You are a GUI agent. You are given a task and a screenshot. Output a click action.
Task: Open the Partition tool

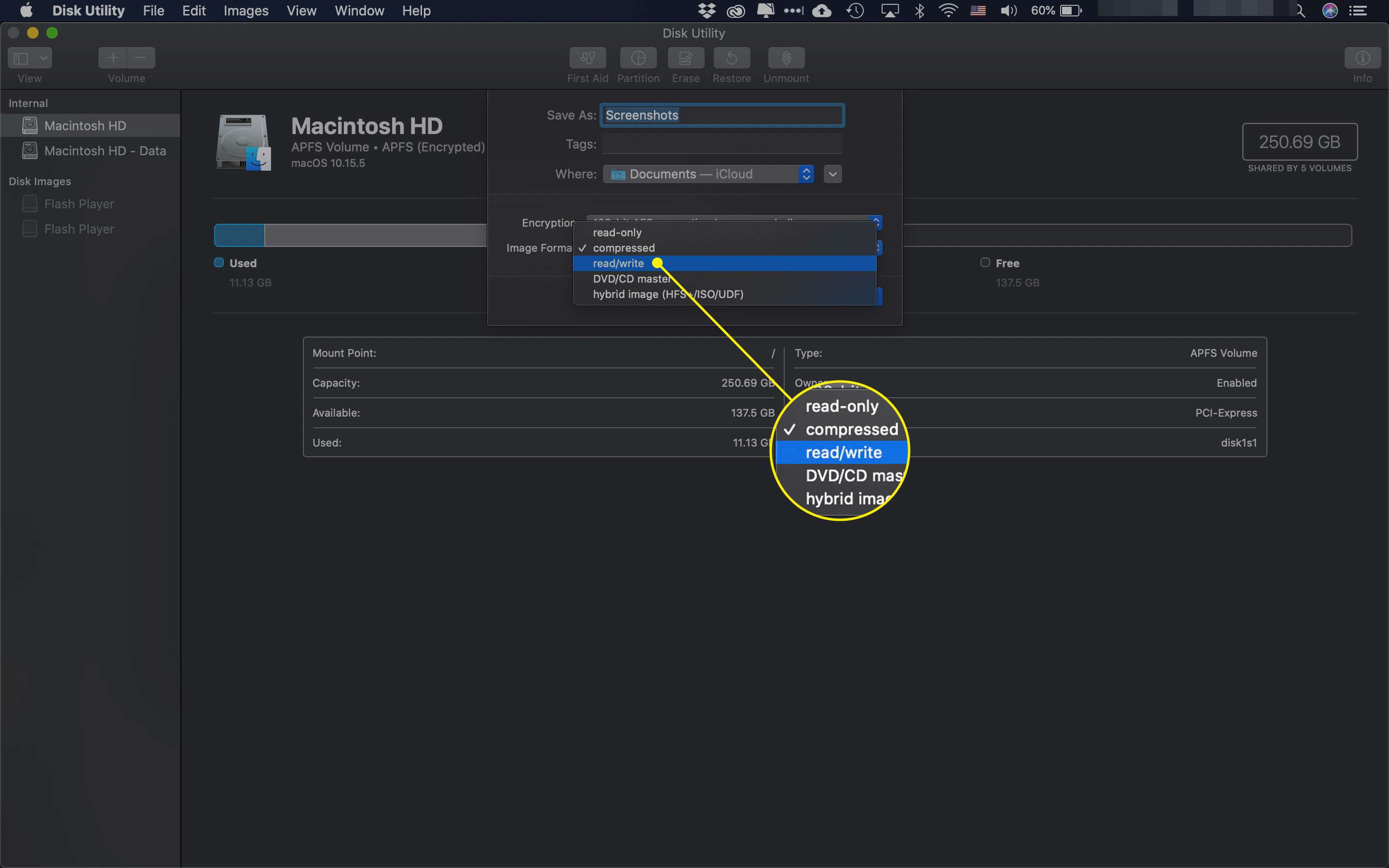[x=638, y=58]
